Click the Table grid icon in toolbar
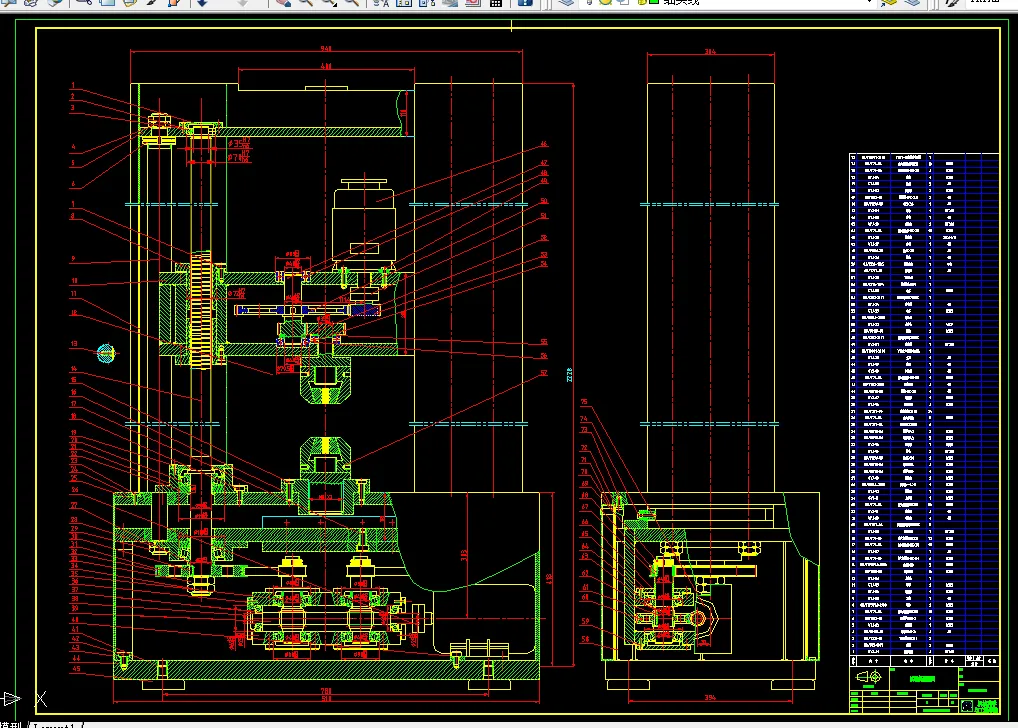1018x728 pixels. click(496, 3)
